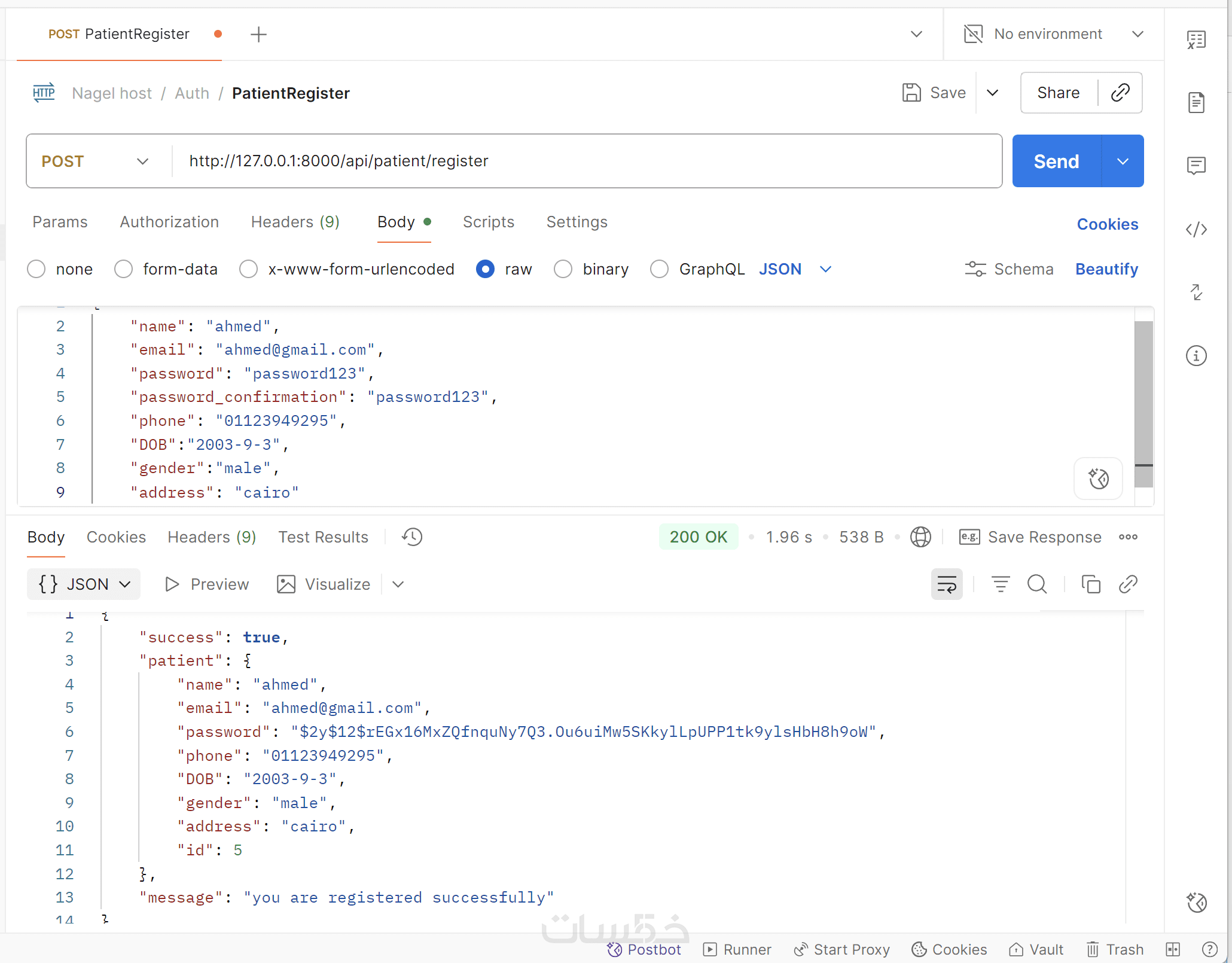Copy request link via chain icon
The height and width of the screenshot is (963, 1232).
[x=1120, y=93]
